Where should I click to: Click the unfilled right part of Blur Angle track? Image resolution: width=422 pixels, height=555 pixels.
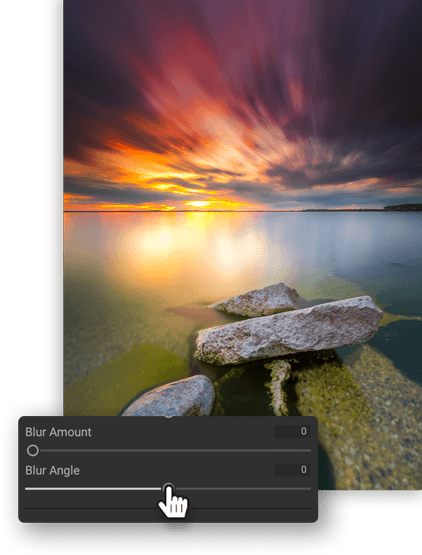click(x=243, y=489)
